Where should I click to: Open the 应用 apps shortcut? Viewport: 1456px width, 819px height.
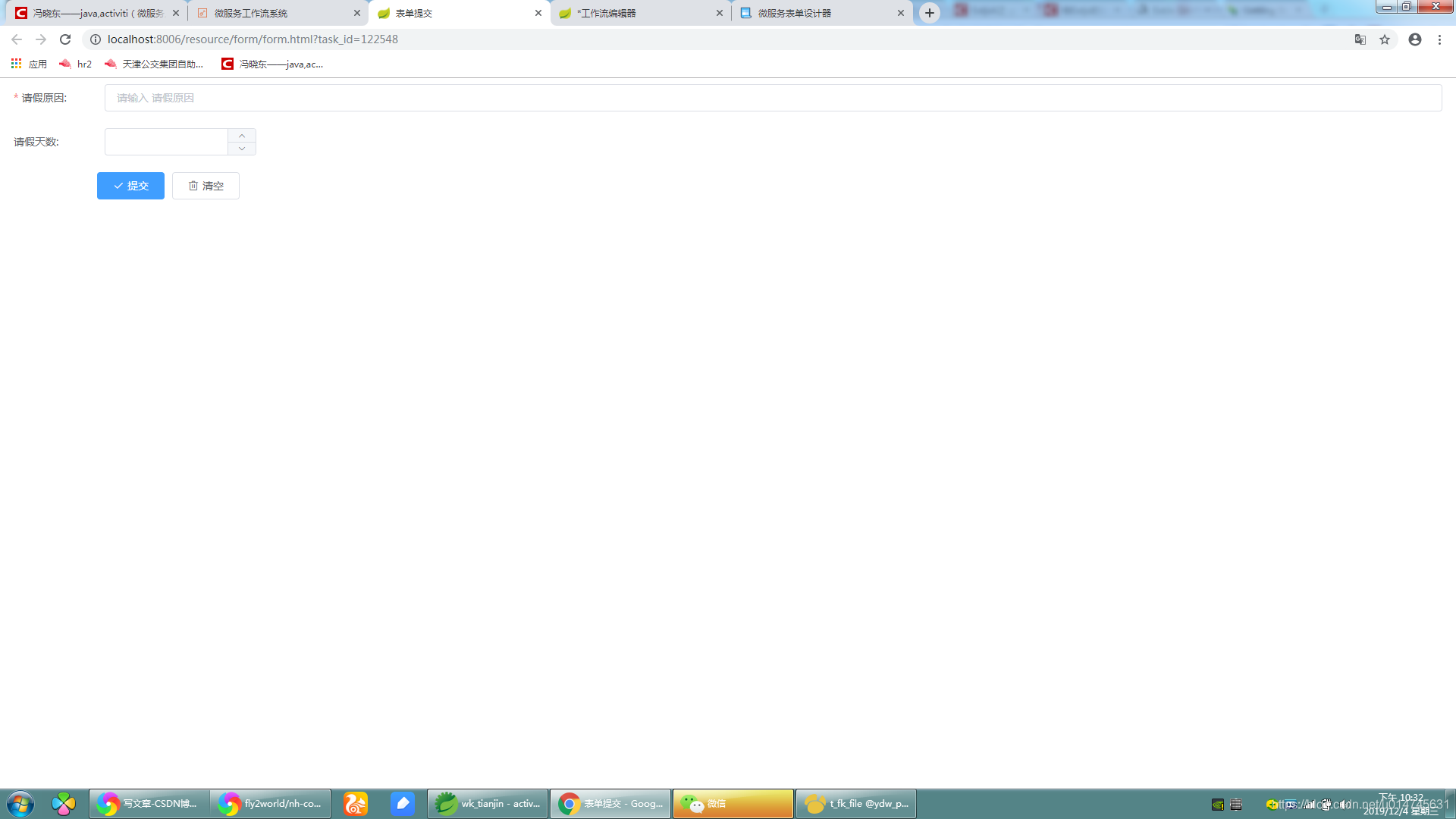pos(29,64)
